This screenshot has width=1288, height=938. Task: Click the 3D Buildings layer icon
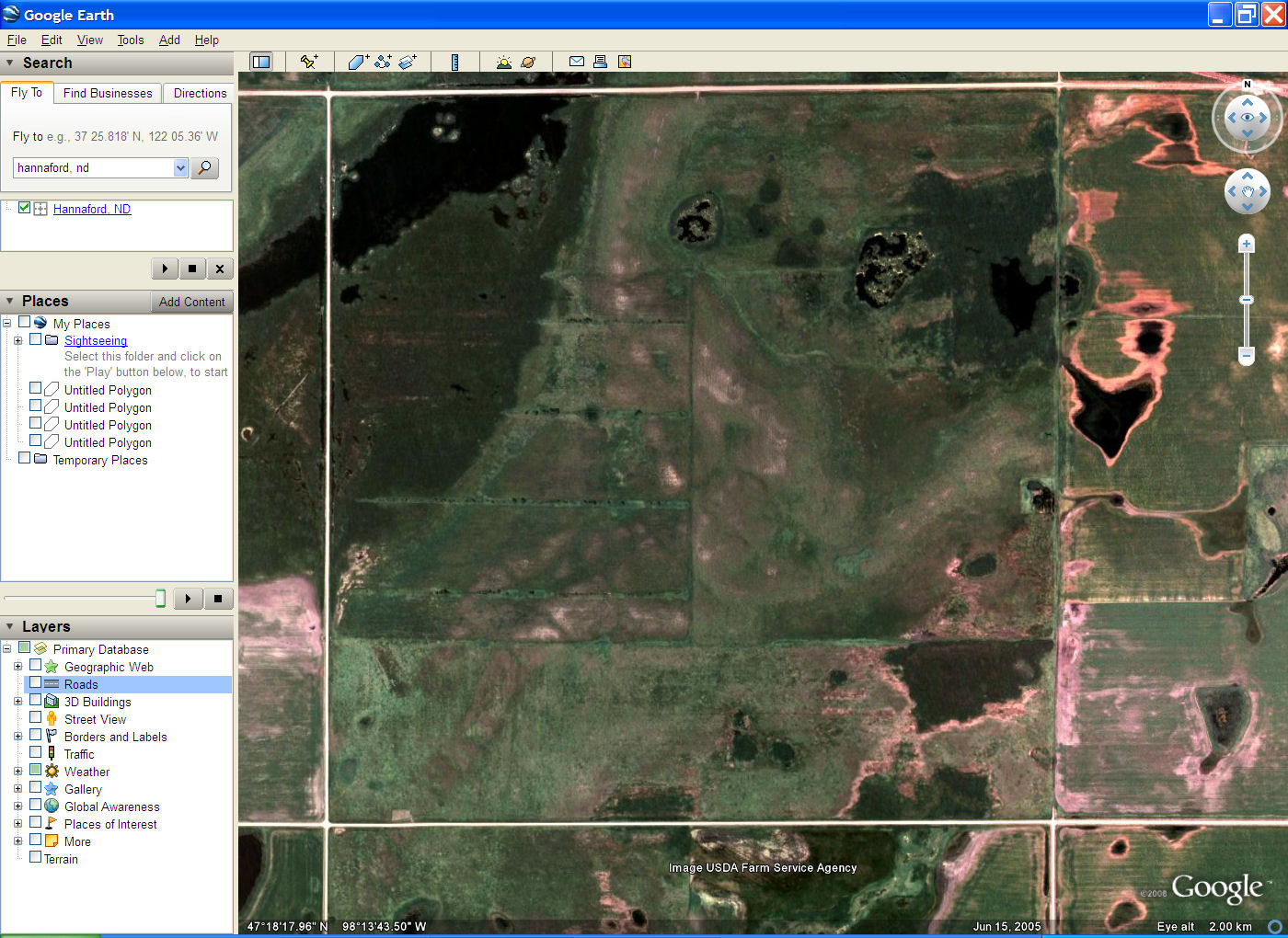point(52,702)
